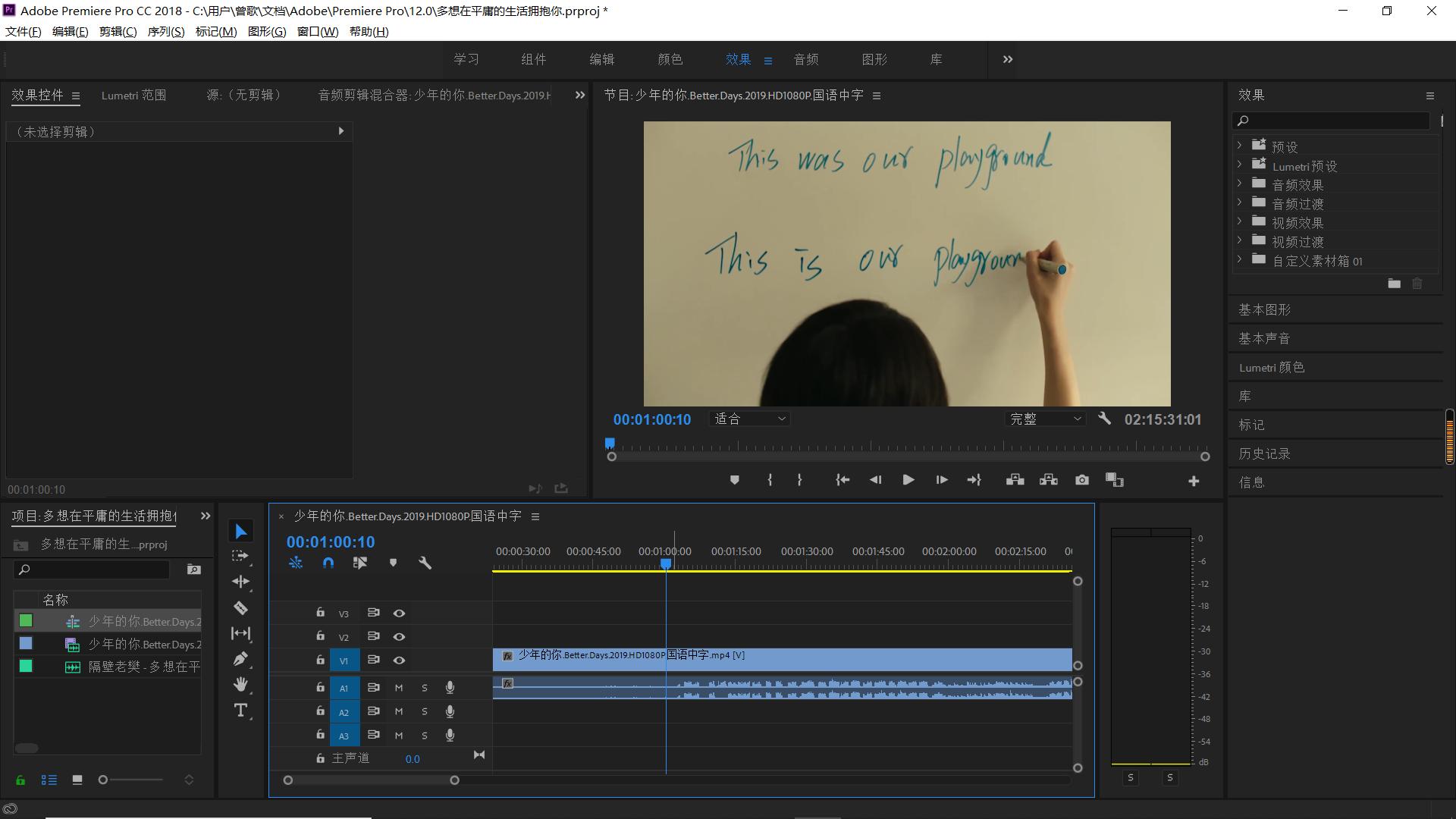Expand the 视频效果 folder

point(1240,221)
